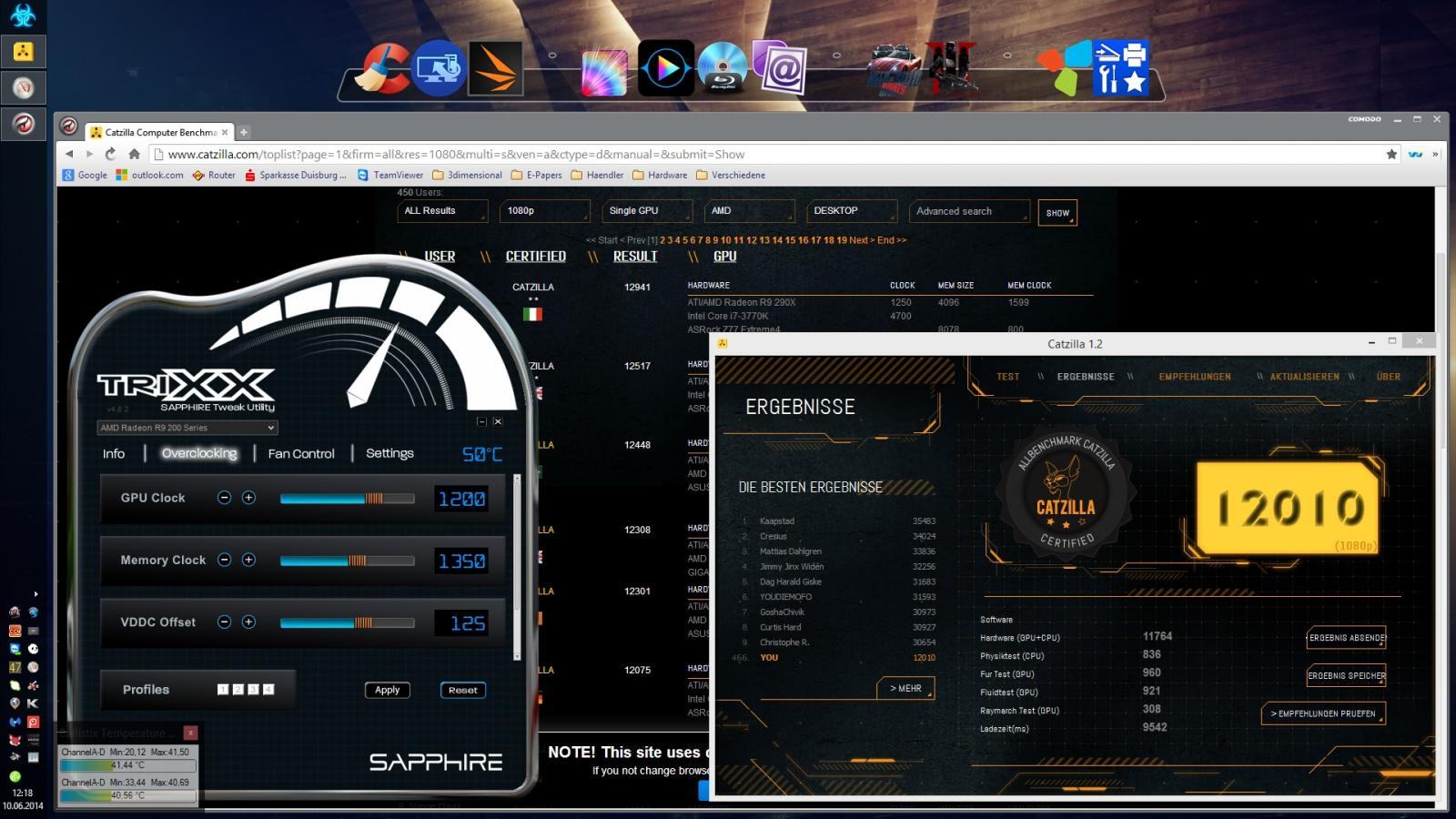Open the DESKTOP type filter dropdown
This screenshot has width=1456, height=819.
[x=852, y=211]
